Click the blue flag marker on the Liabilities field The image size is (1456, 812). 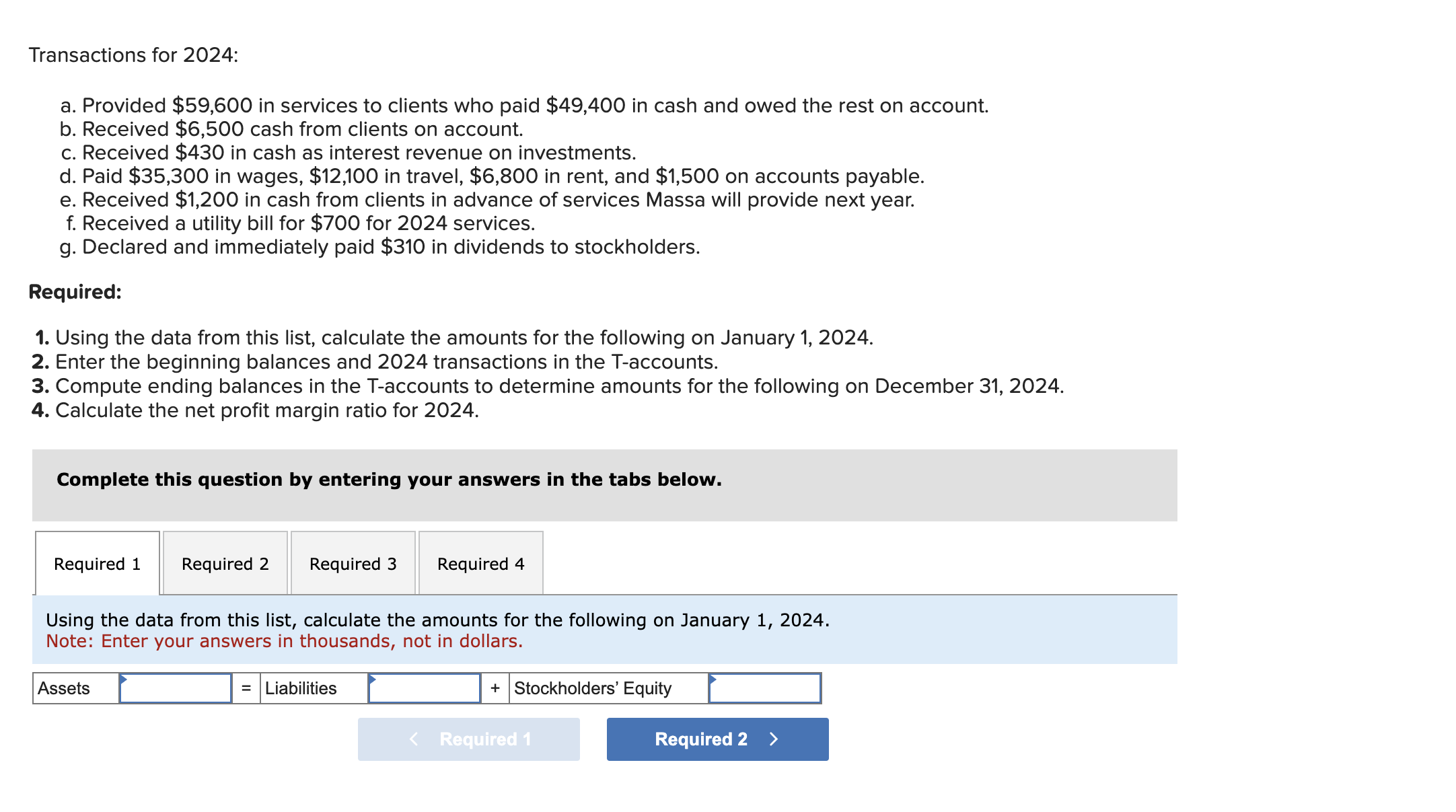tap(373, 678)
